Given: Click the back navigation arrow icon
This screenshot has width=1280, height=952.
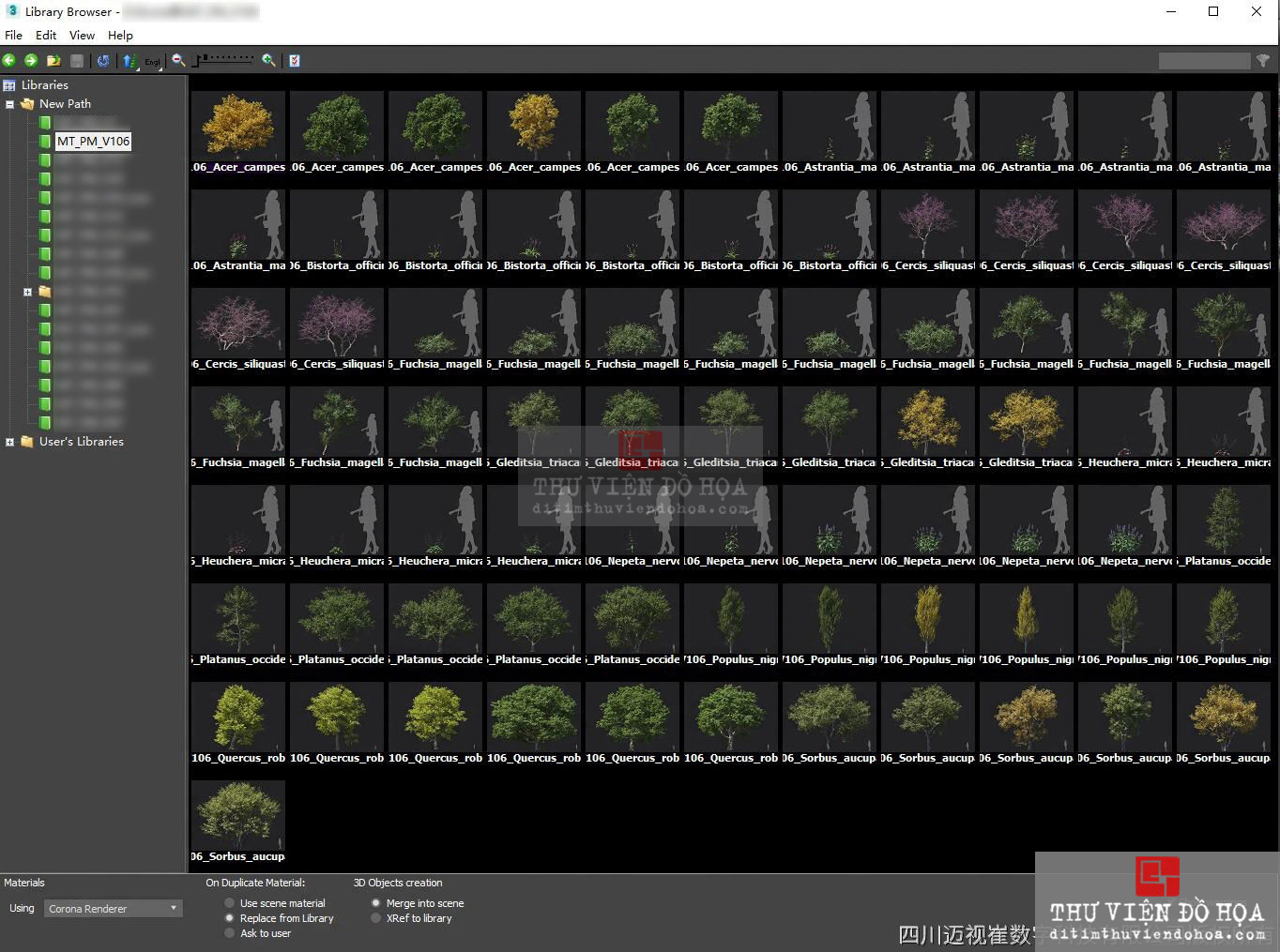Looking at the screenshot, I should 9,60.
